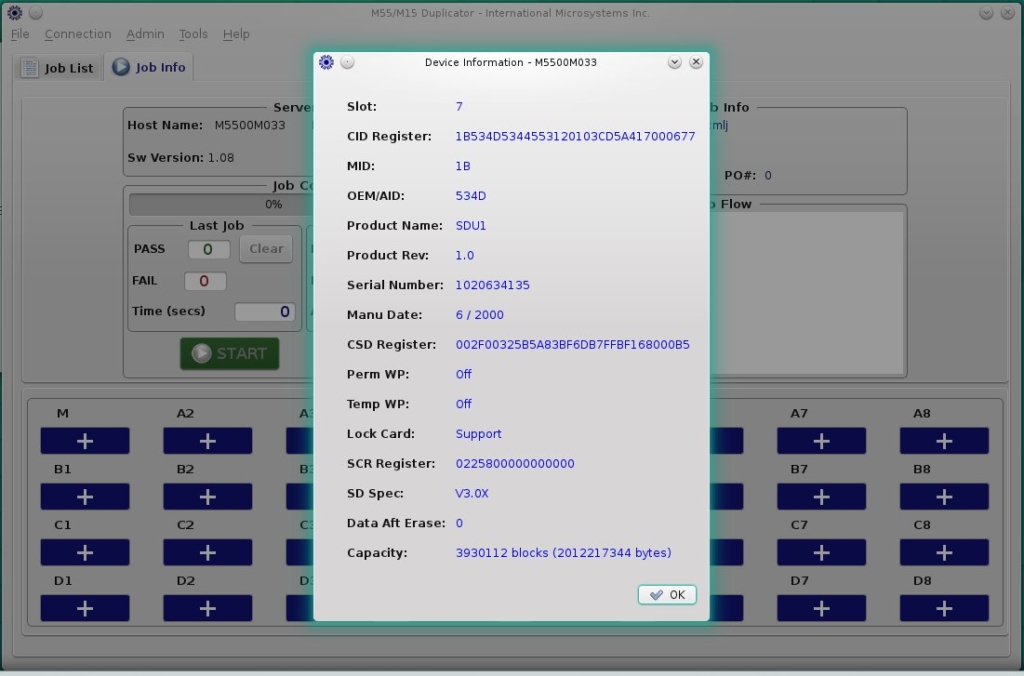Click the SD Spec value V3.0X
This screenshot has width=1024, height=676.
pos(472,493)
